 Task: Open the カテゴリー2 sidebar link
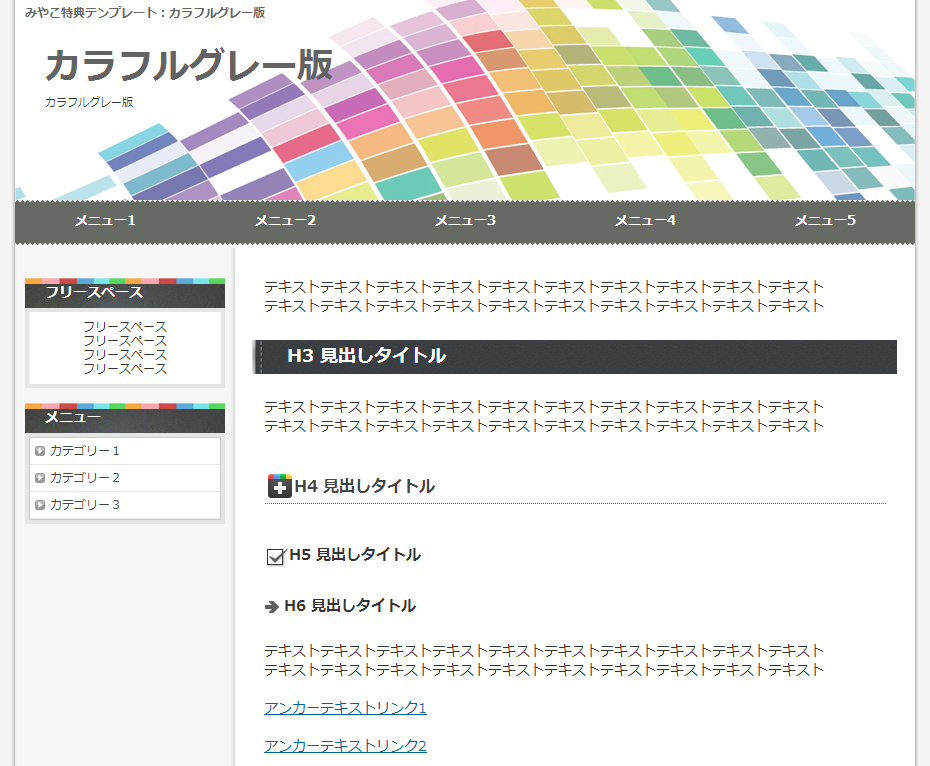pyautogui.click(x=84, y=478)
